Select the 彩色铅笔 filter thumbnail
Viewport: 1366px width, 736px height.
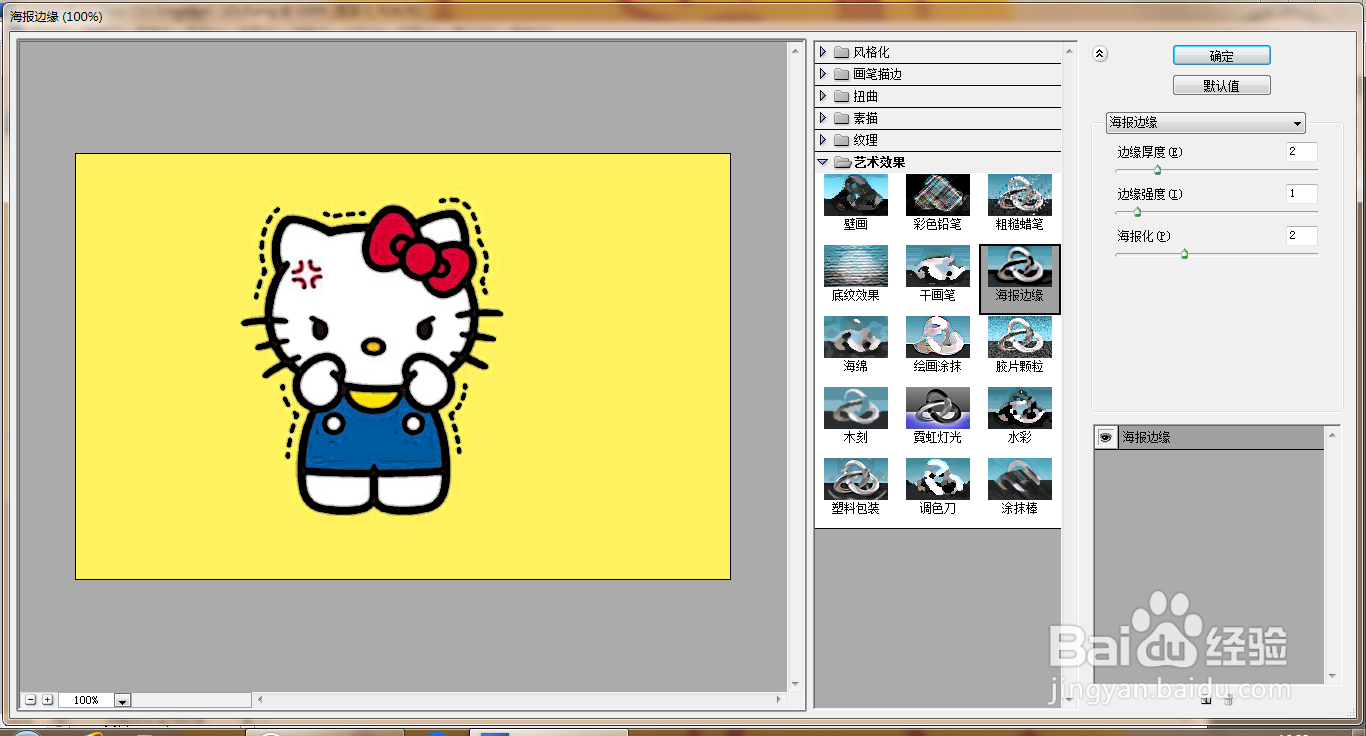[x=937, y=202]
